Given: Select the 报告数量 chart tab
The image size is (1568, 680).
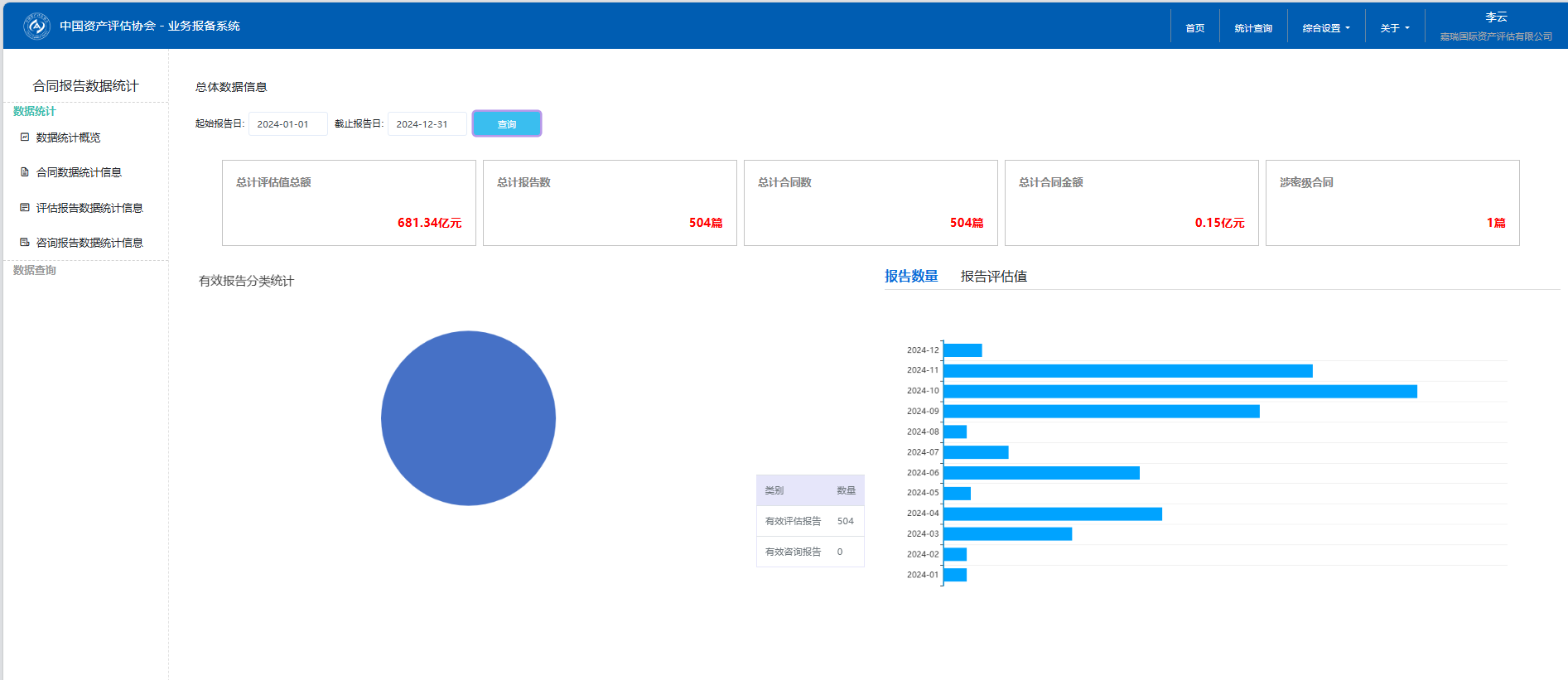Looking at the screenshot, I should pos(910,277).
